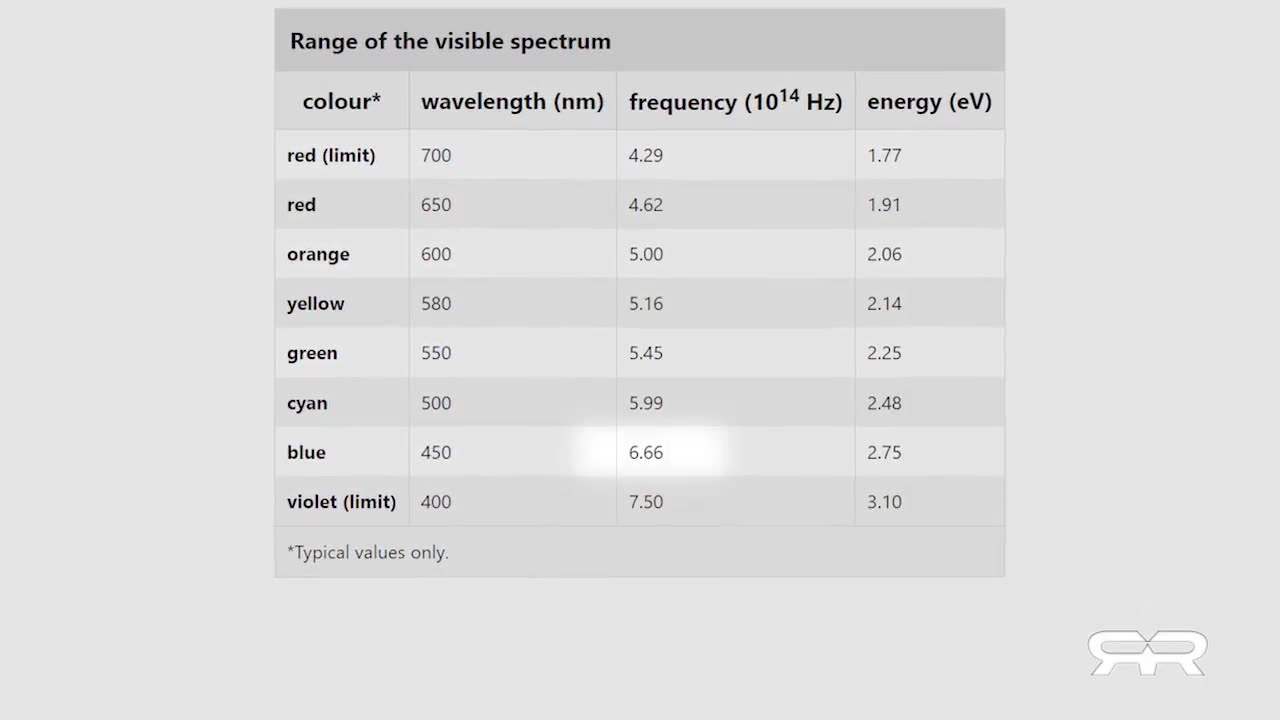The image size is (1280, 720).
Task: Click the RR logo watermark icon
Action: click(x=1147, y=652)
